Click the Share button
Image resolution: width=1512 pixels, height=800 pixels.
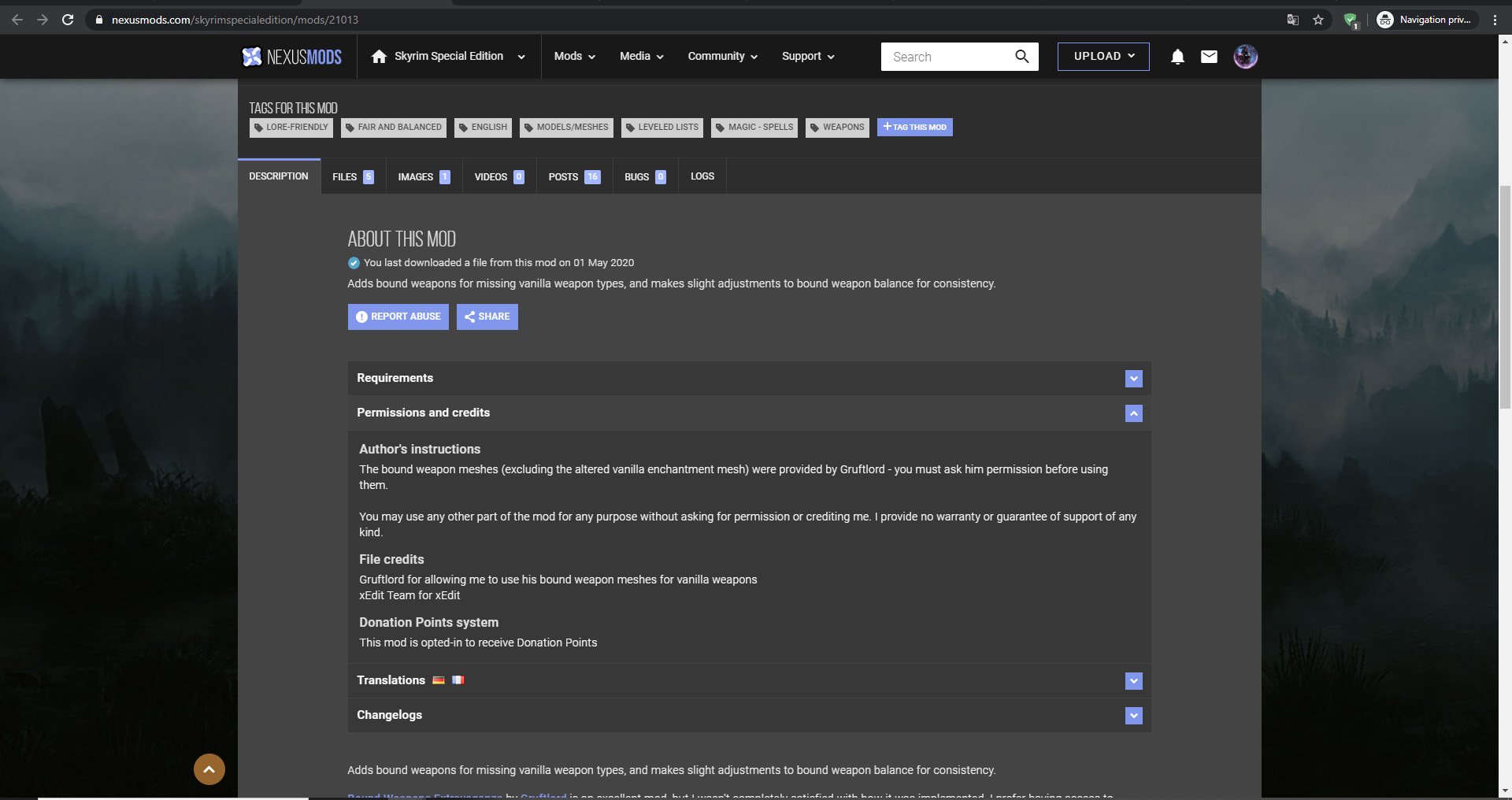487,317
